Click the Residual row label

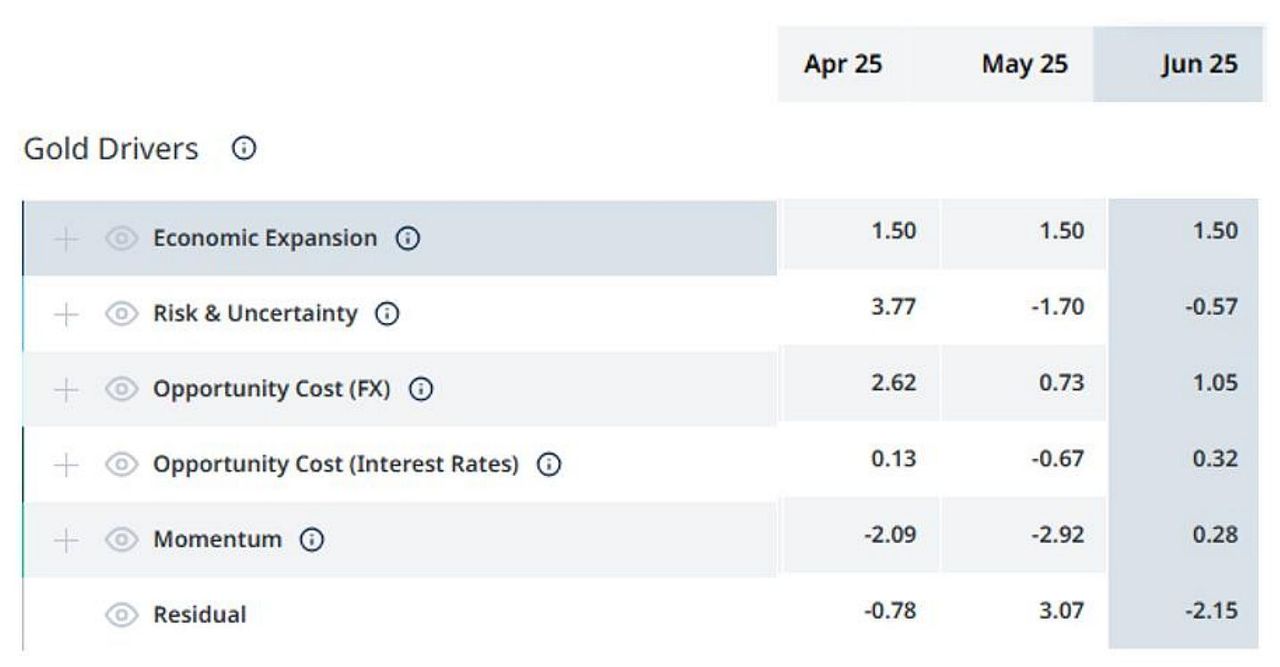click(199, 615)
